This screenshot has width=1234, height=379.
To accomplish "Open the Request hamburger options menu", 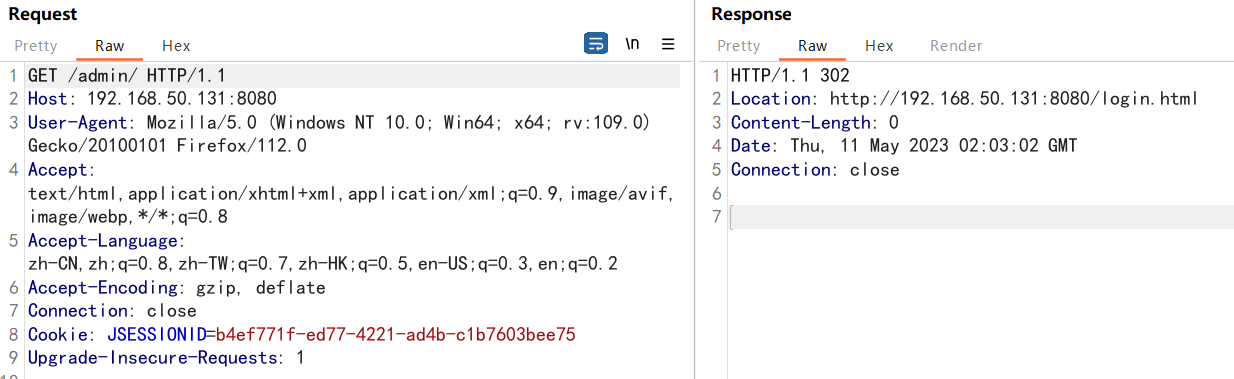I will (x=668, y=44).
